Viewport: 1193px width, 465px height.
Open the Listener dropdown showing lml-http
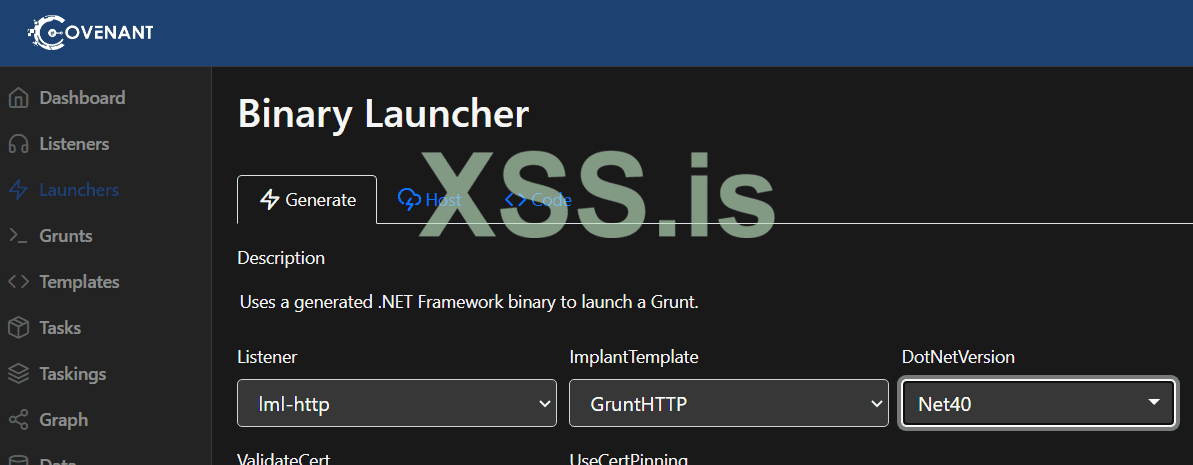396,403
